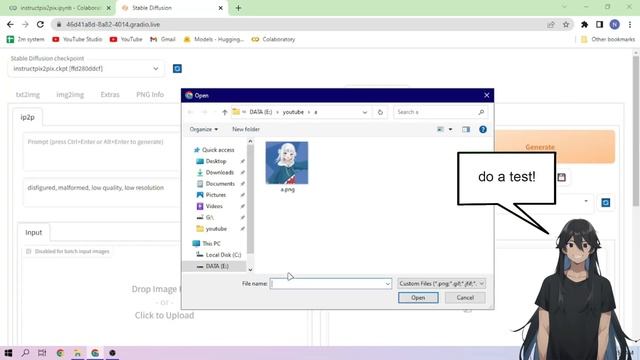Select the txt2img tab
Screen dimensions: 640x360
(x=28, y=95)
